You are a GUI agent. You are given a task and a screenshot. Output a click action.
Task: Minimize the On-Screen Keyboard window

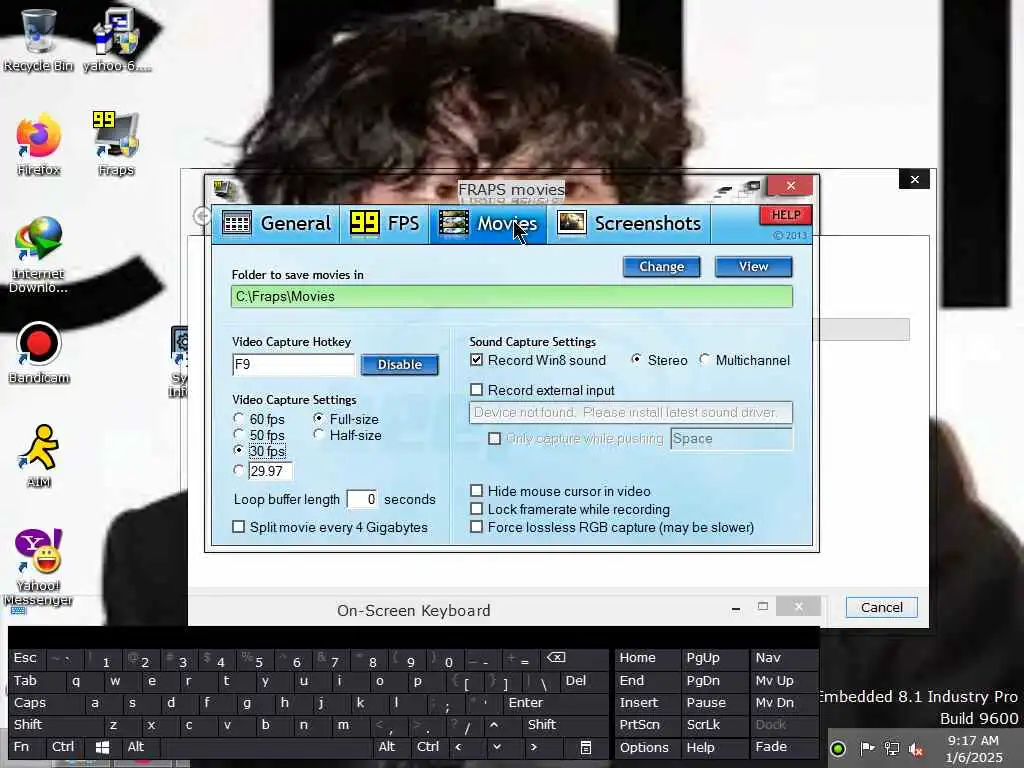point(736,608)
